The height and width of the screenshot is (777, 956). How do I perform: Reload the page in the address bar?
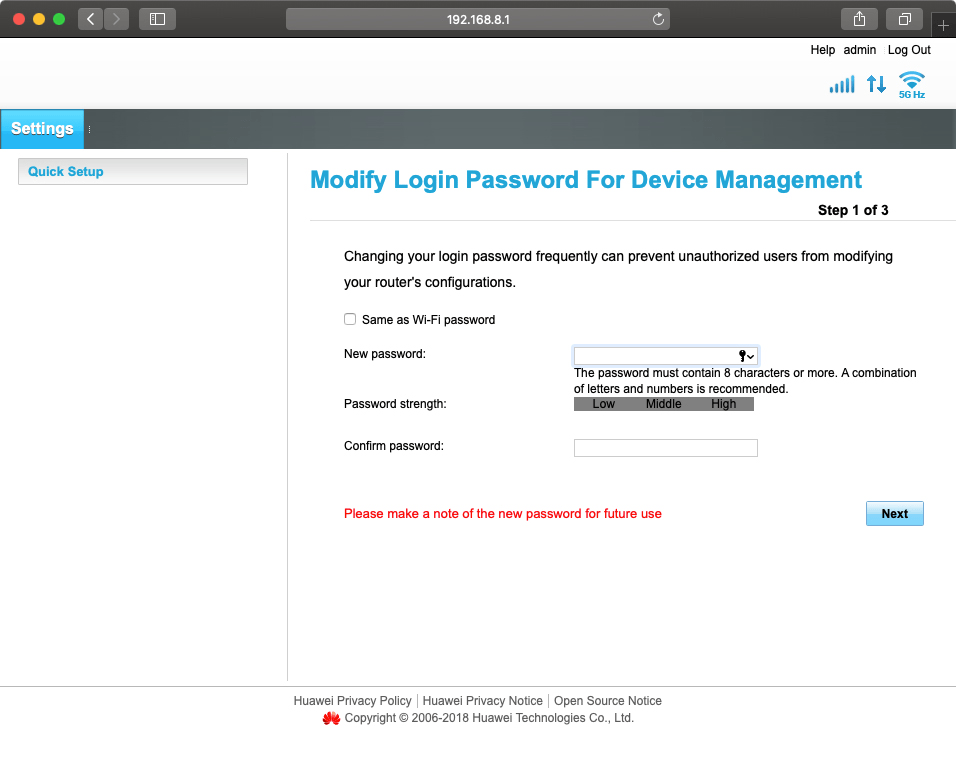(x=658, y=19)
